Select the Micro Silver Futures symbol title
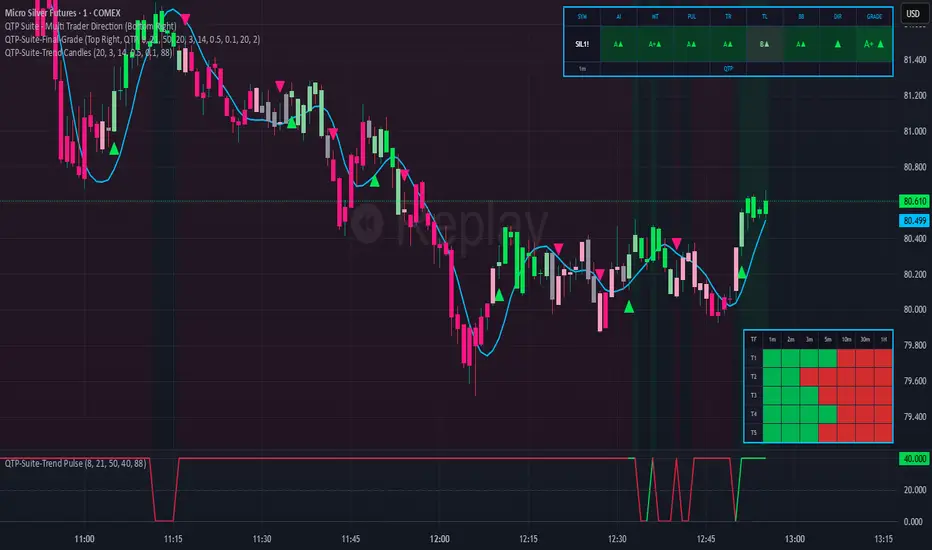The height and width of the screenshot is (550, 932). pyautogui.click(x=62, y=12)
